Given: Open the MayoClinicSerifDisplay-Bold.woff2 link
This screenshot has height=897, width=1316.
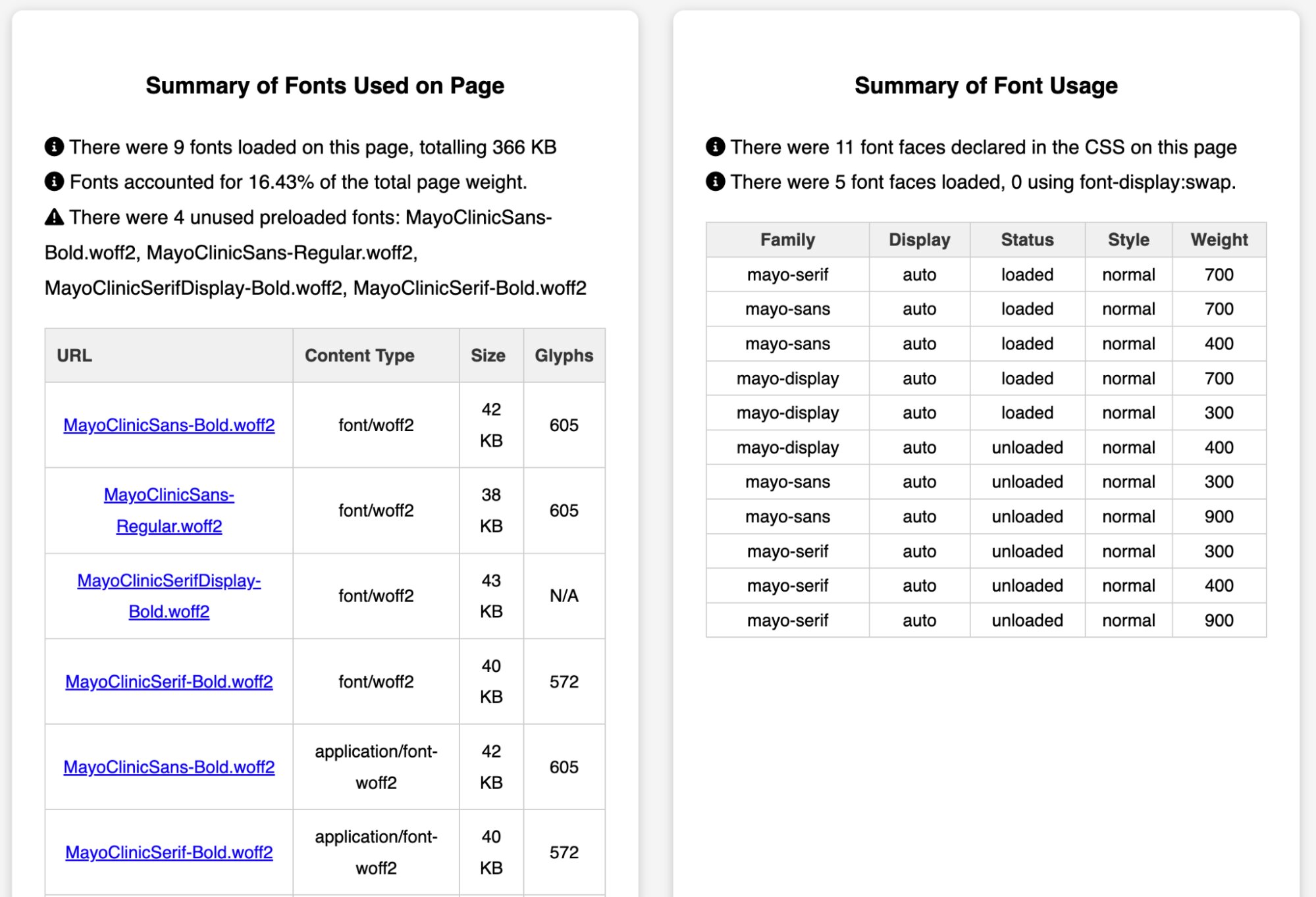Looking at the screenshot, I should [169, 596].
